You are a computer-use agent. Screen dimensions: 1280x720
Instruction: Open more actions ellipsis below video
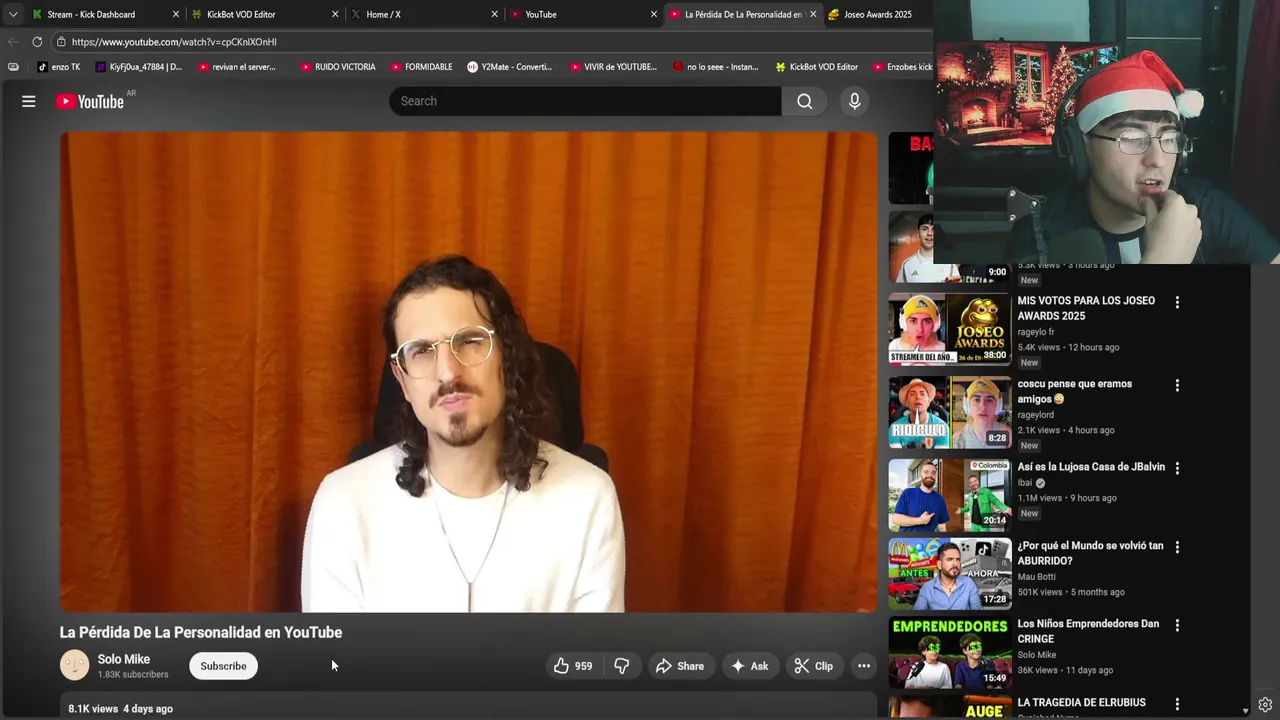click(864, 666)
